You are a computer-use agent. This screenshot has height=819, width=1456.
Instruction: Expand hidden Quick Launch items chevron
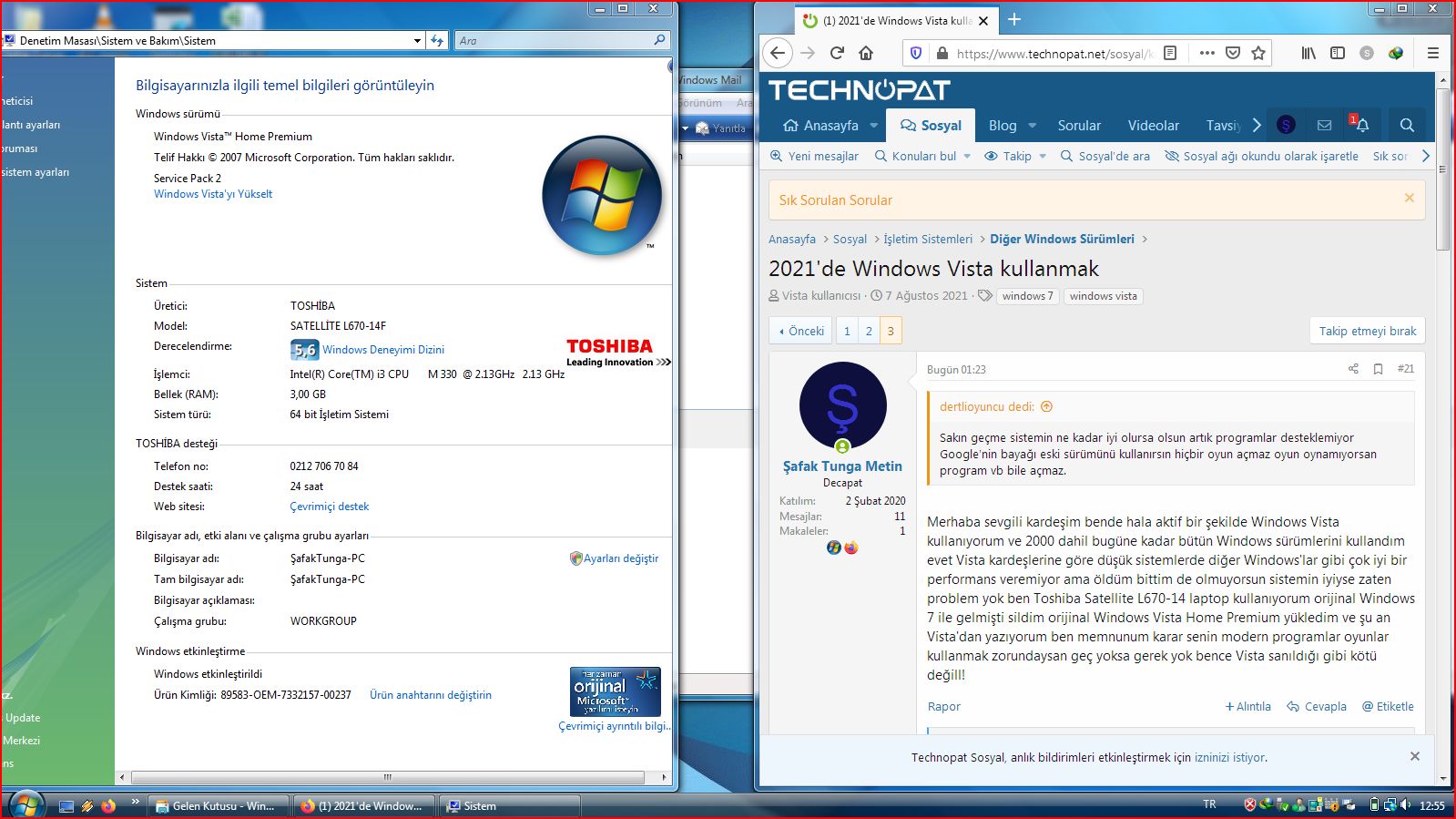(x=135, y=802)
